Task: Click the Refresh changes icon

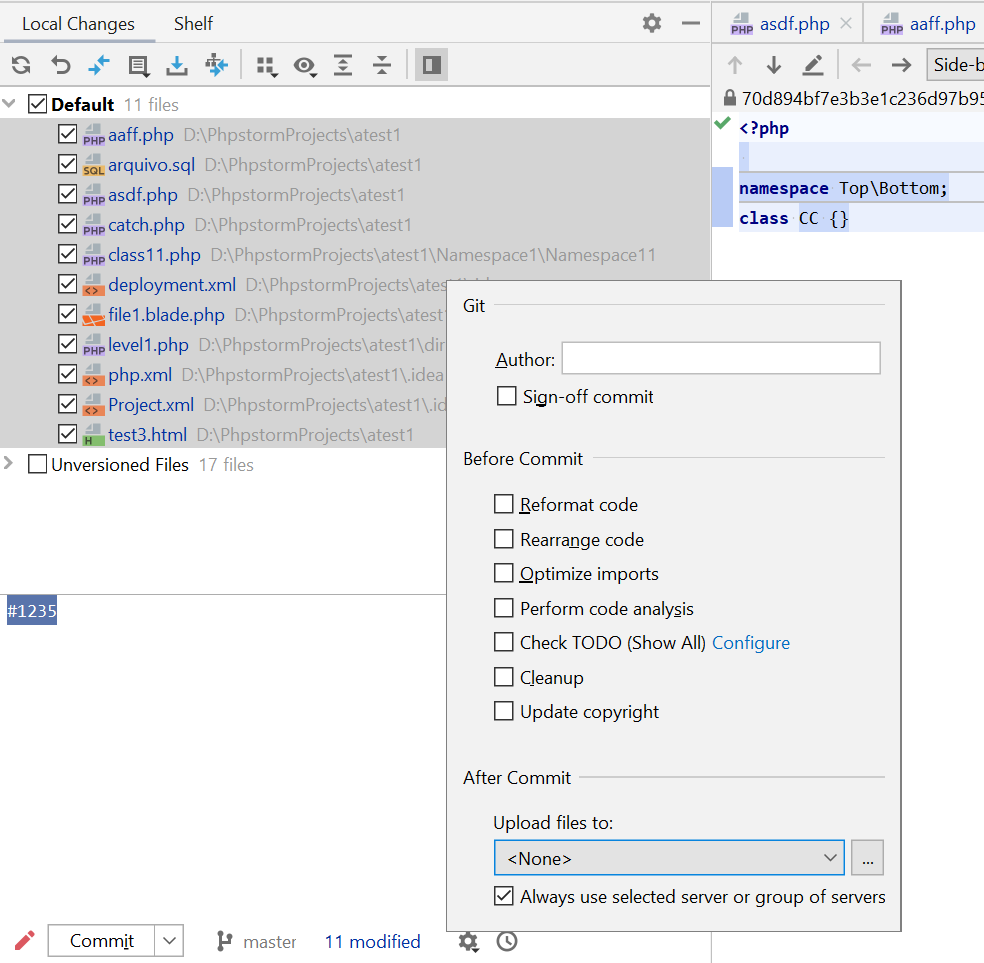Action: point(21,65)
